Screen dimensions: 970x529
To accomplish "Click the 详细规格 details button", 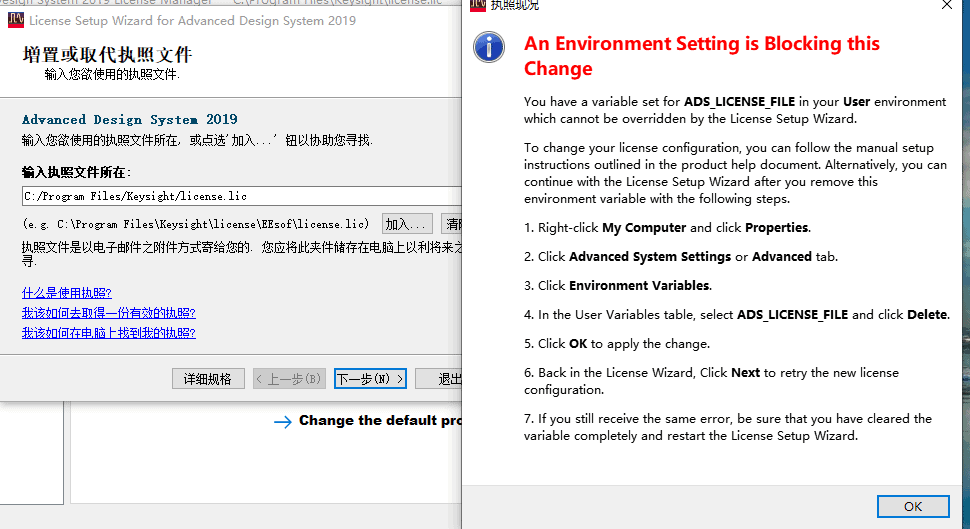I will (x=208, y=379).
